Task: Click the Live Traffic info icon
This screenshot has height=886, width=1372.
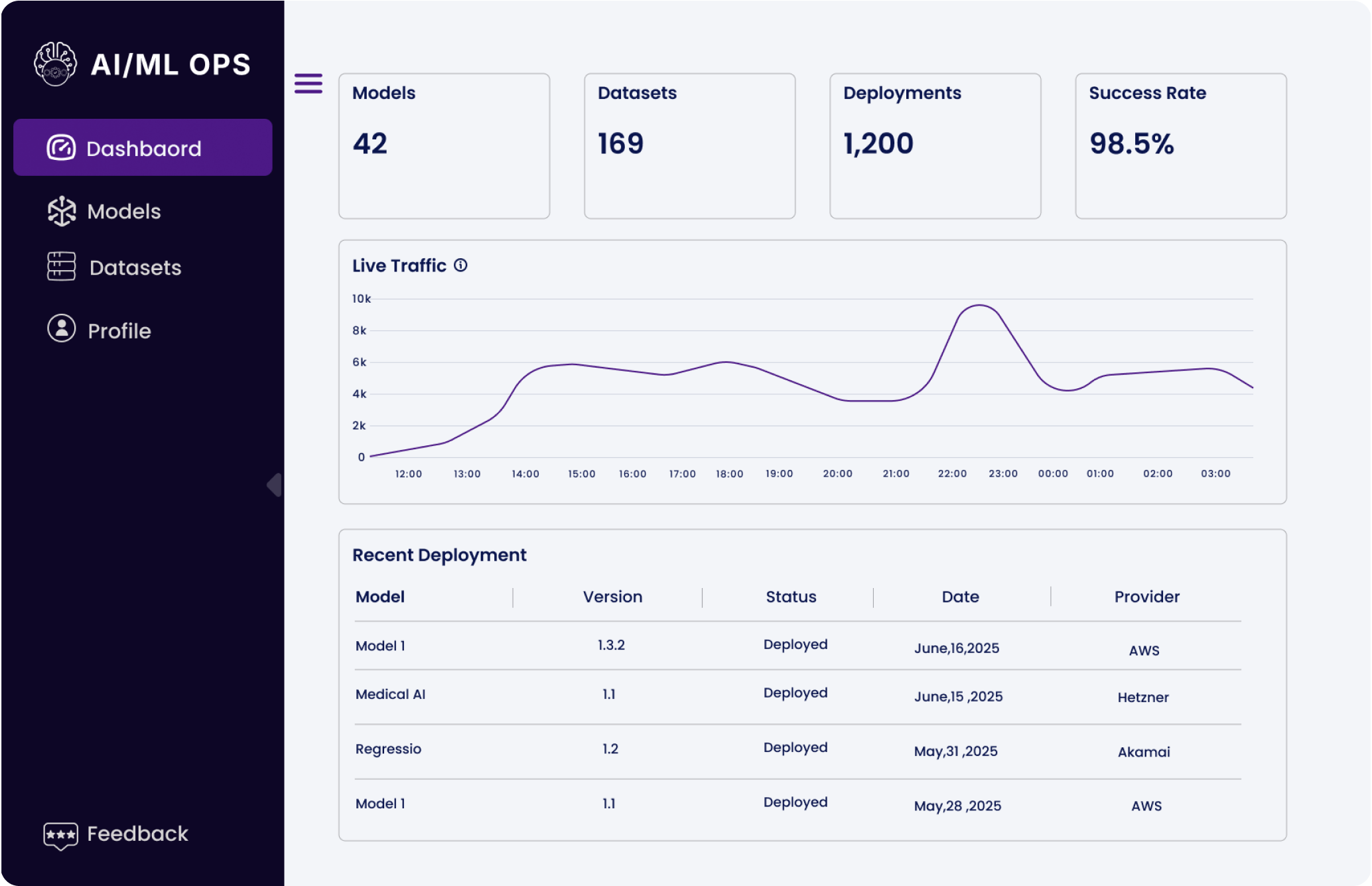Action: click(460, 265)
